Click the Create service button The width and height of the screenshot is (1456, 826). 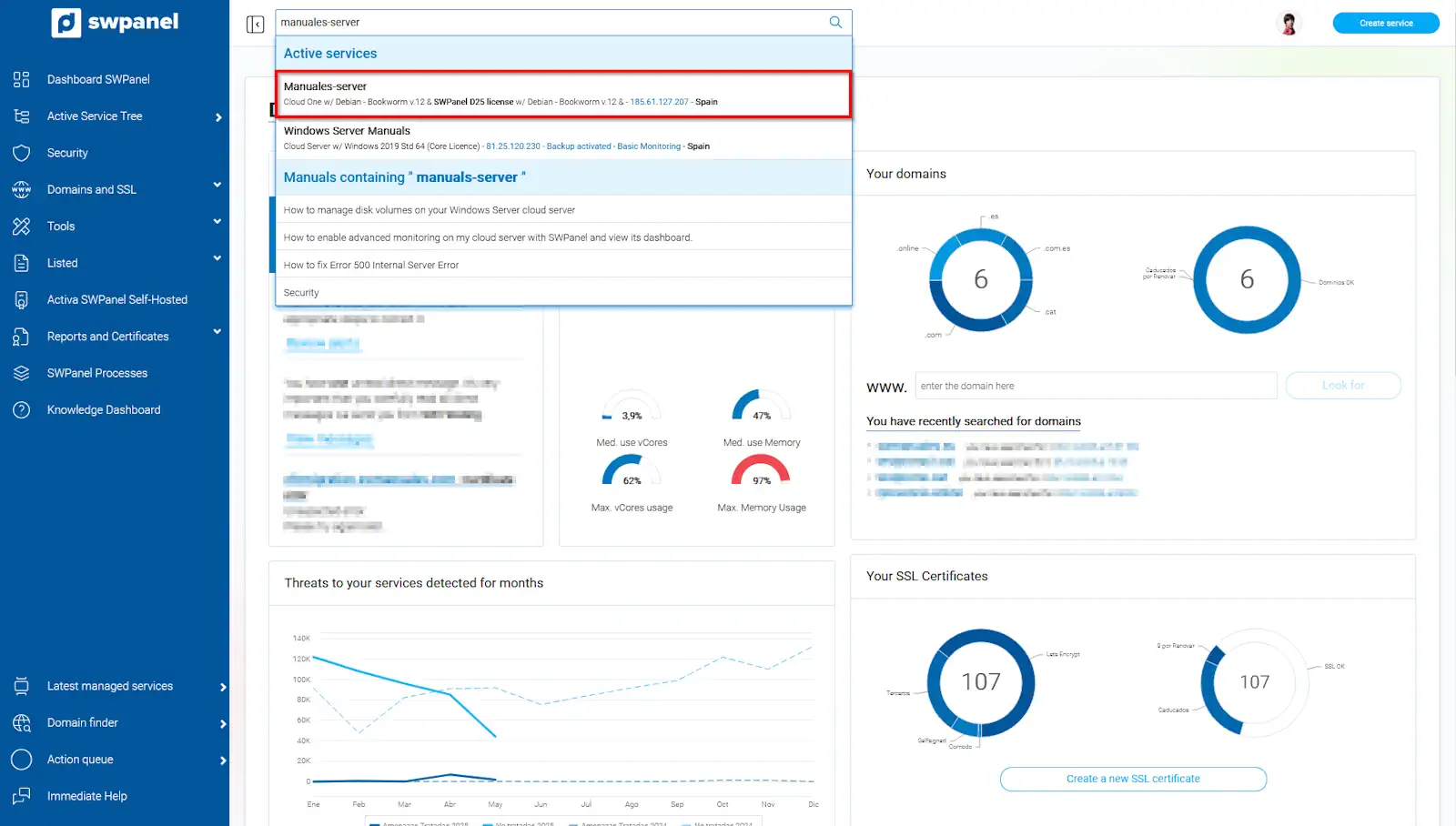(x=1386, y=23)
